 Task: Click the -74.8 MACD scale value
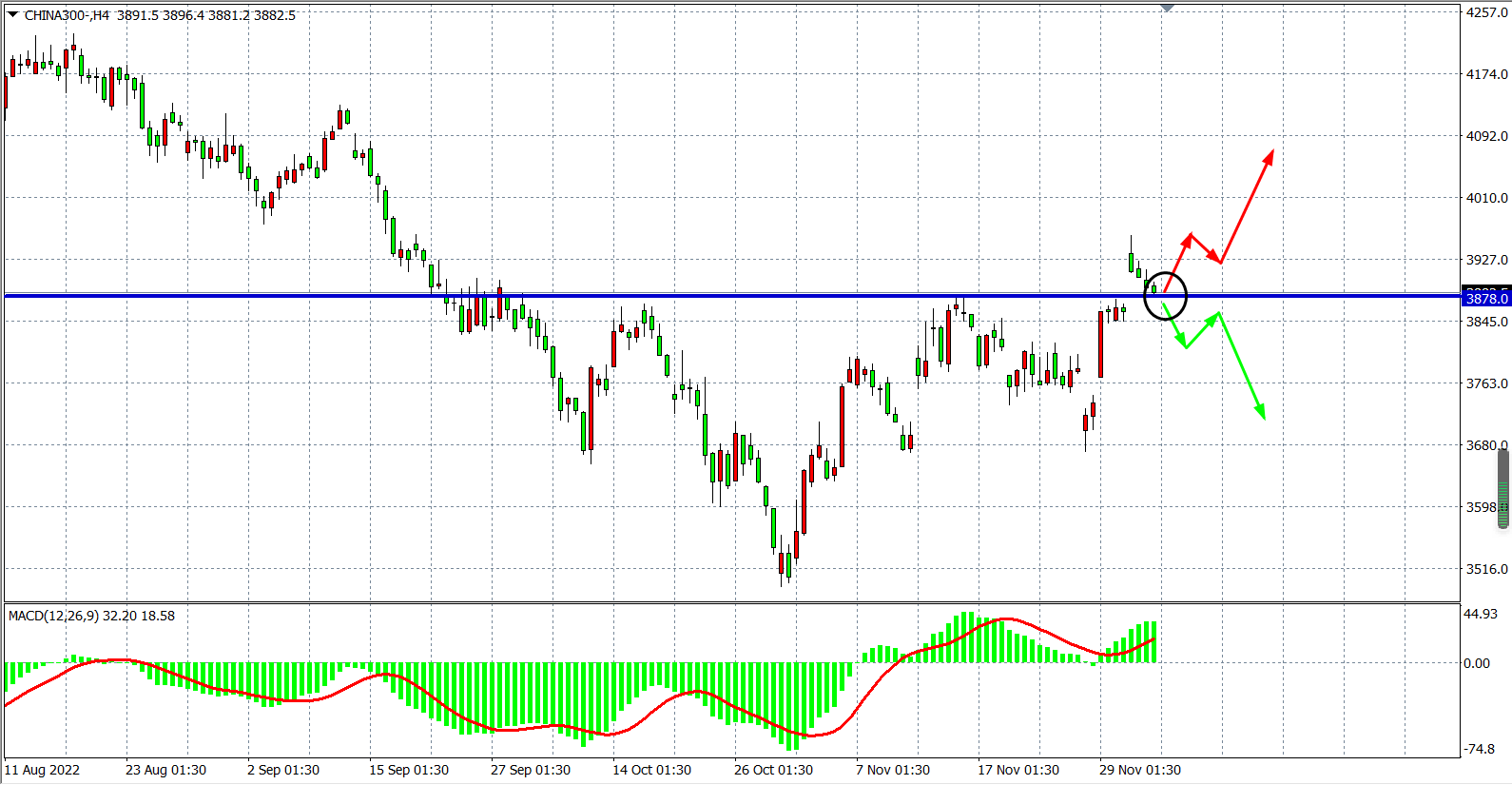click(1481, 749)
